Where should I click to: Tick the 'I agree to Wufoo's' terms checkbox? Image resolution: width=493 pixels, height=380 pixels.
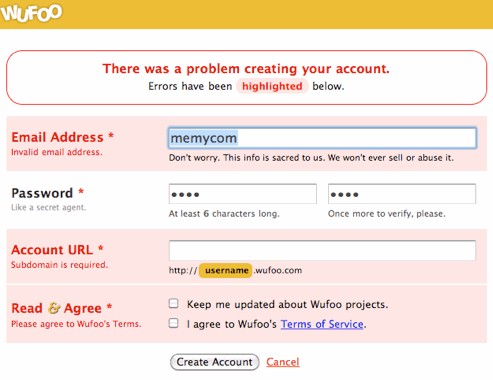pos(173,323)
